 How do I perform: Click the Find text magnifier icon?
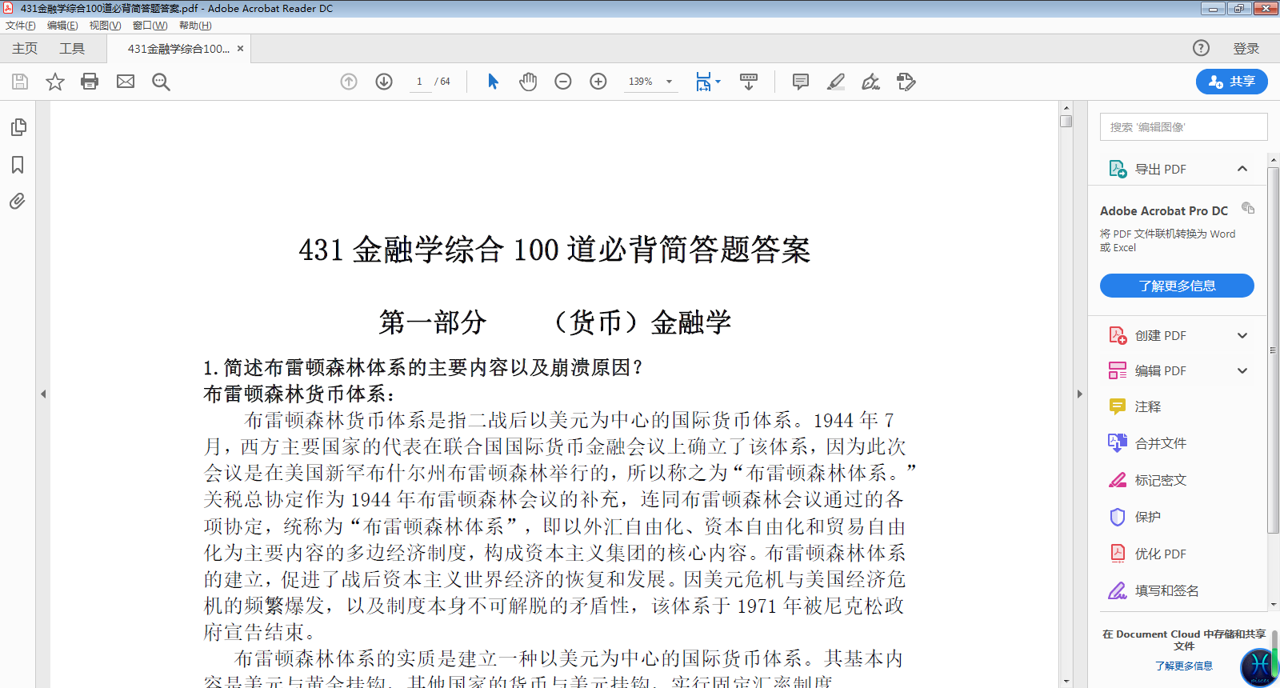pos(161,82)
